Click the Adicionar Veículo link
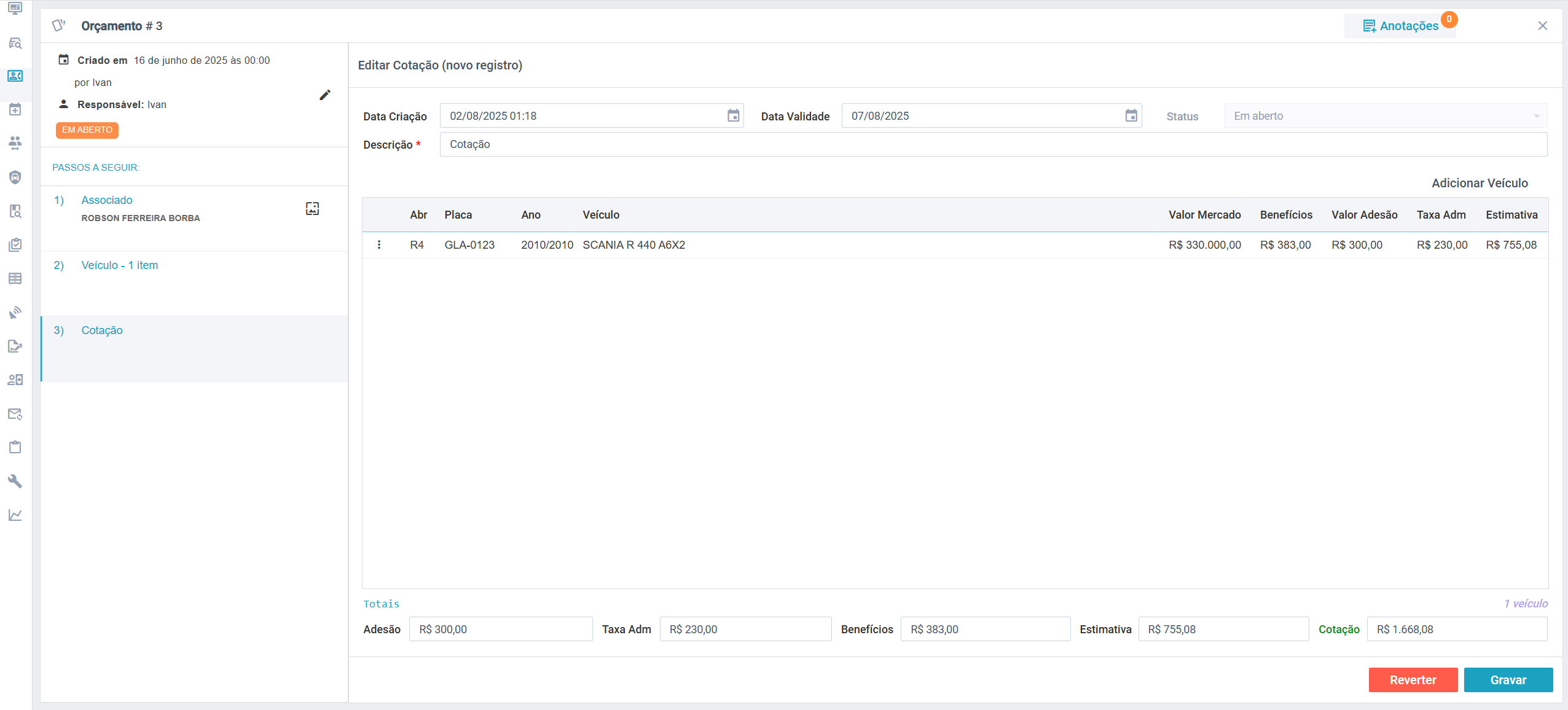This screenshot has width=1568, height=710. (x=1479, y=183)
